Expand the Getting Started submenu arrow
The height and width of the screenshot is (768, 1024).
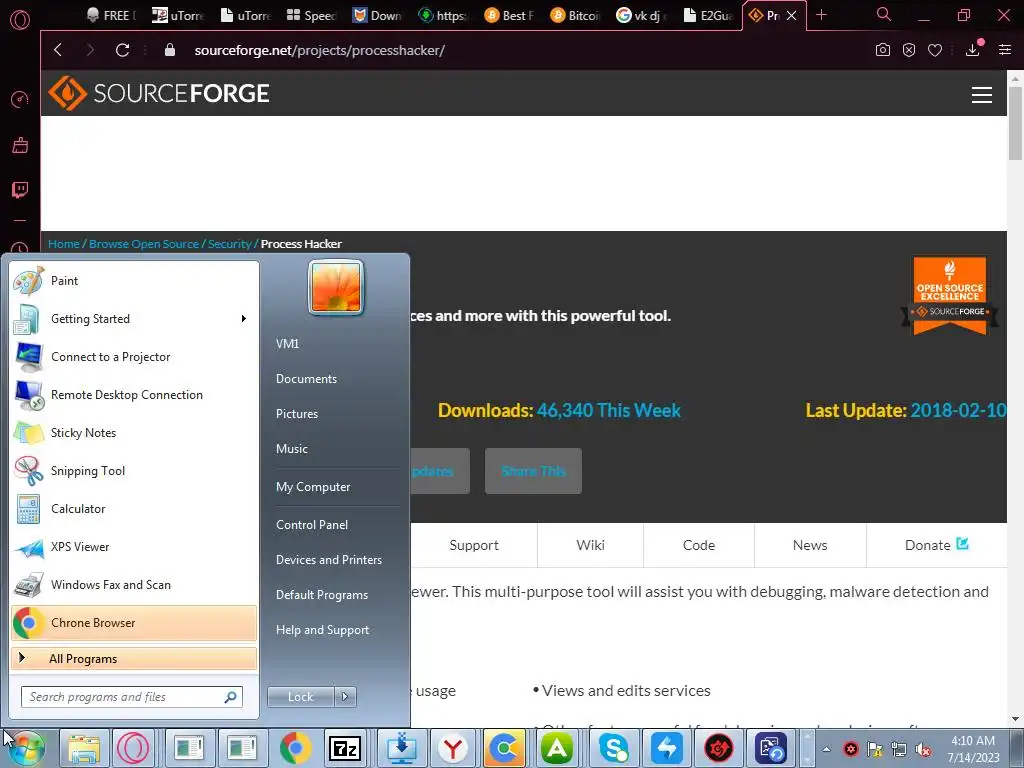244,319
